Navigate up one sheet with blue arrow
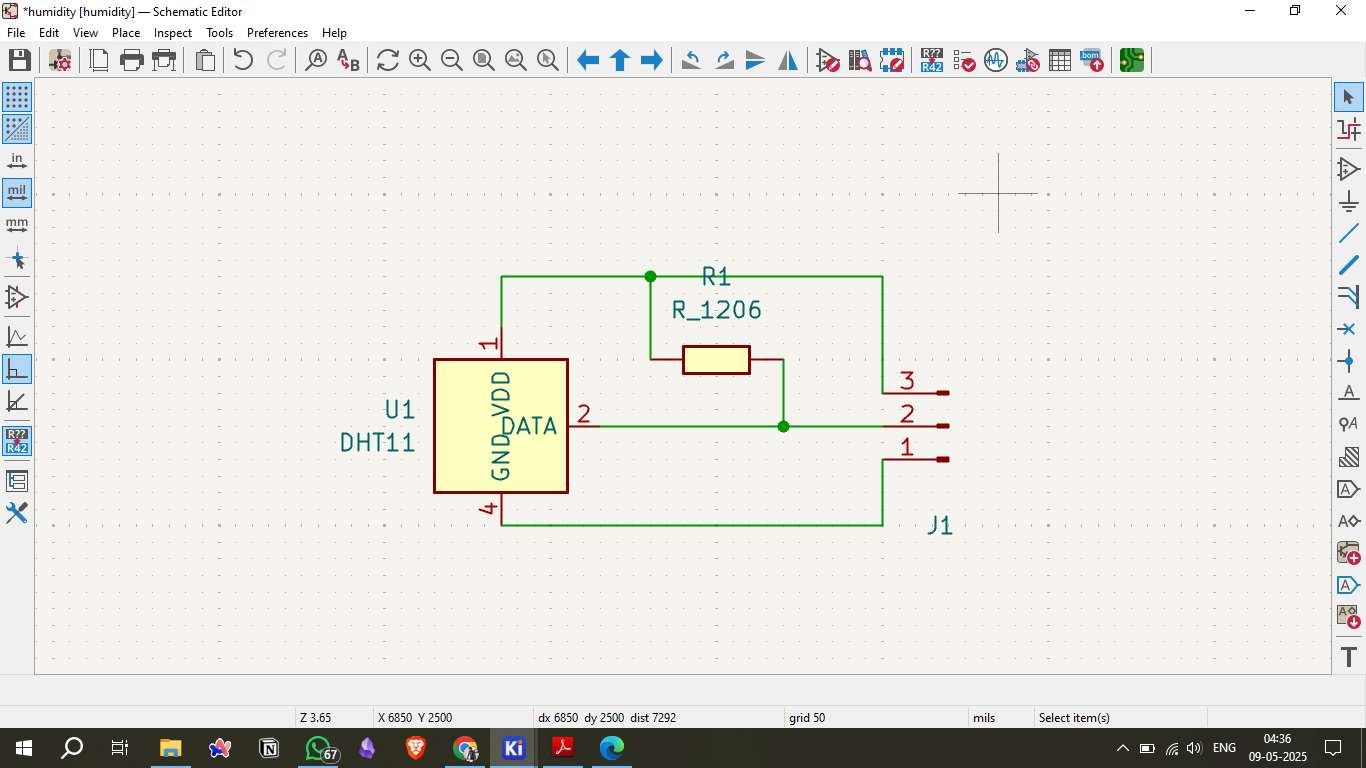Image resolution: width=1366 pixels, height=768 pixels. click(x=620, y=60)
